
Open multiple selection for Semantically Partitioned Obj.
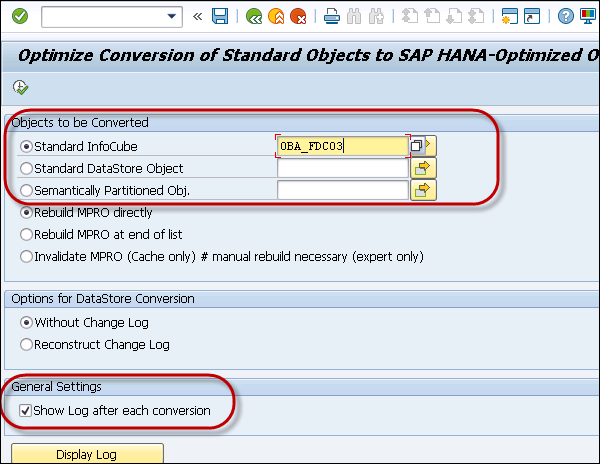point(424,190)
